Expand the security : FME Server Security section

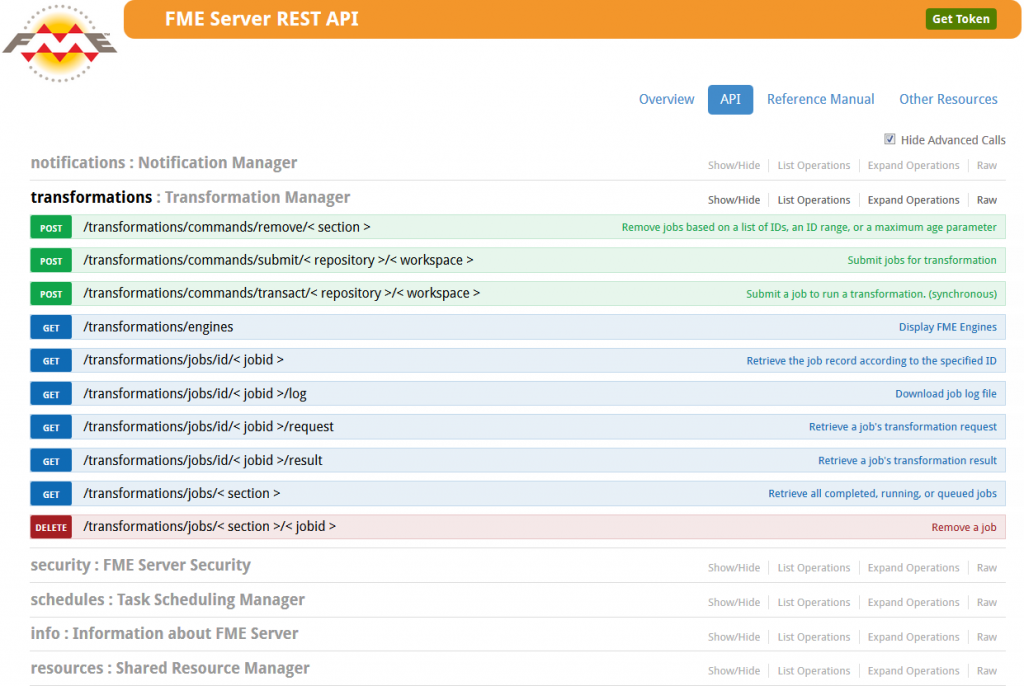[140, 565]
